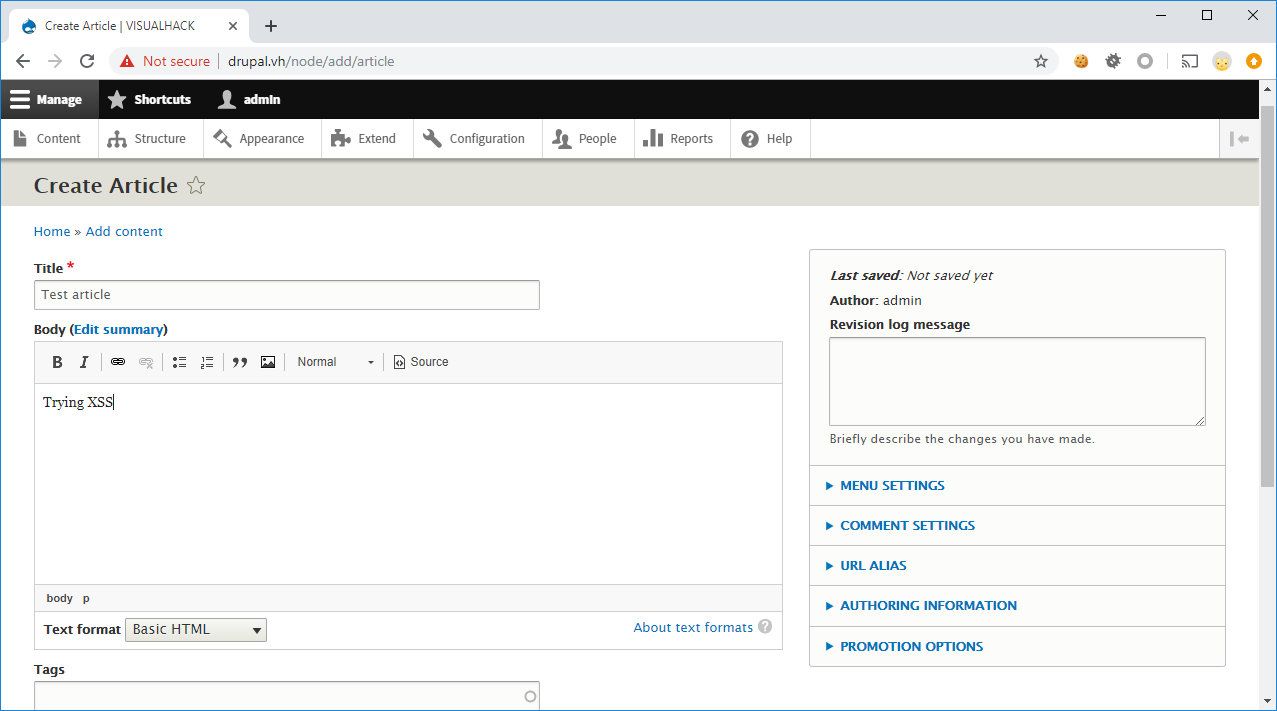Screen dimensions: 1277x711
Task: Click the Cast media icon
Action: (1189, 61)
